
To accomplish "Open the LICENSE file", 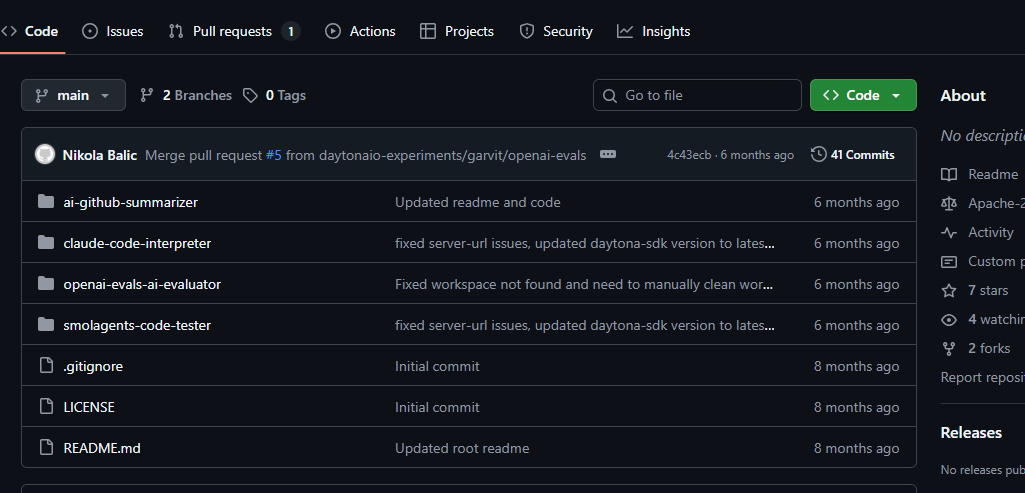I will click(89, 407).
